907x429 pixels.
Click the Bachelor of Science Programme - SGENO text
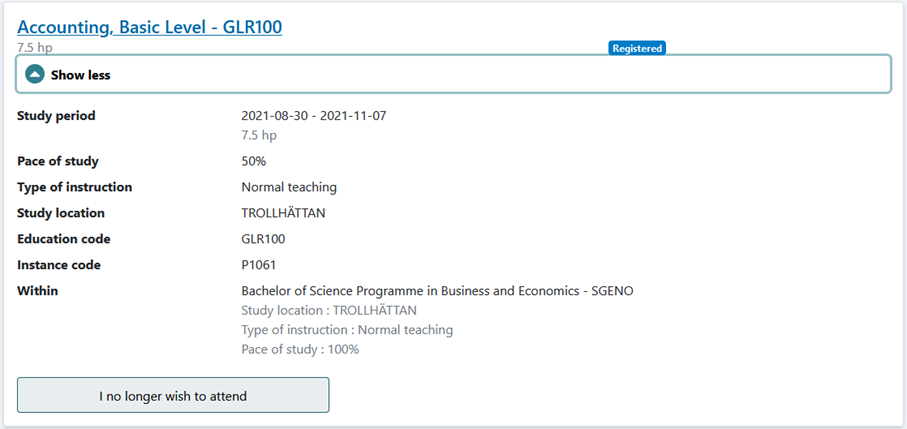pos(437,291)
